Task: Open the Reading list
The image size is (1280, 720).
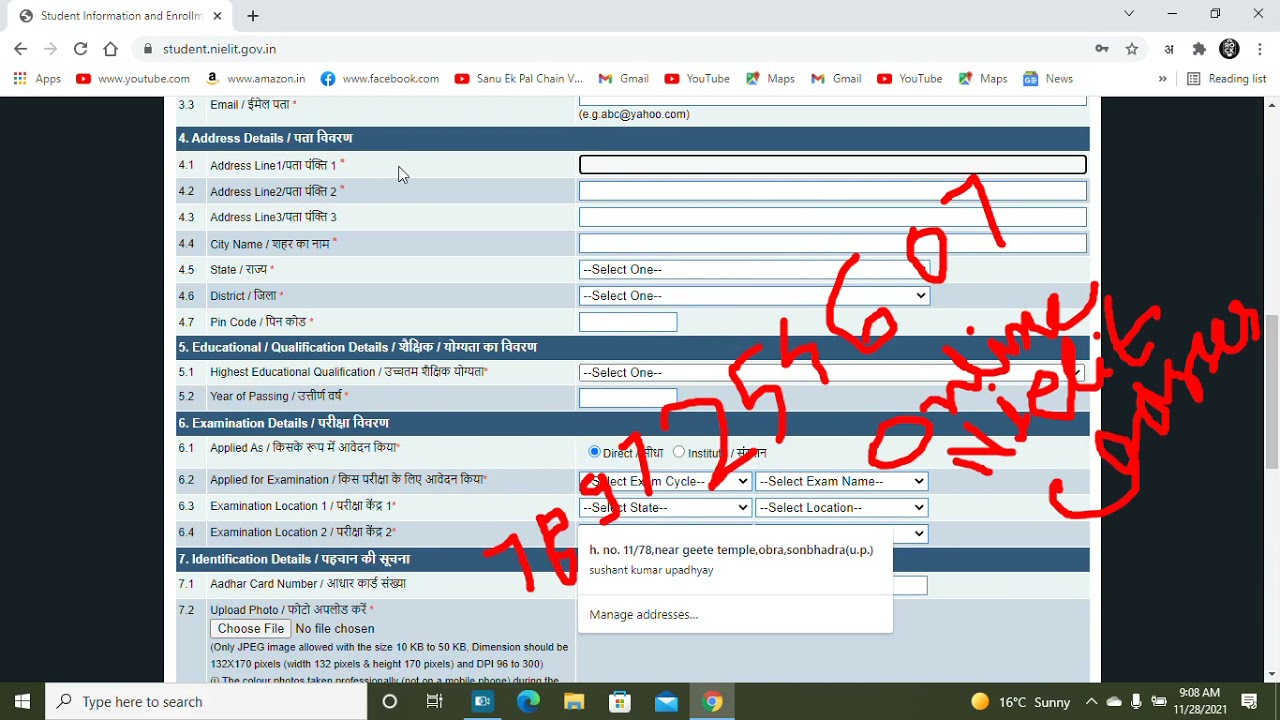Action: 1226,79
